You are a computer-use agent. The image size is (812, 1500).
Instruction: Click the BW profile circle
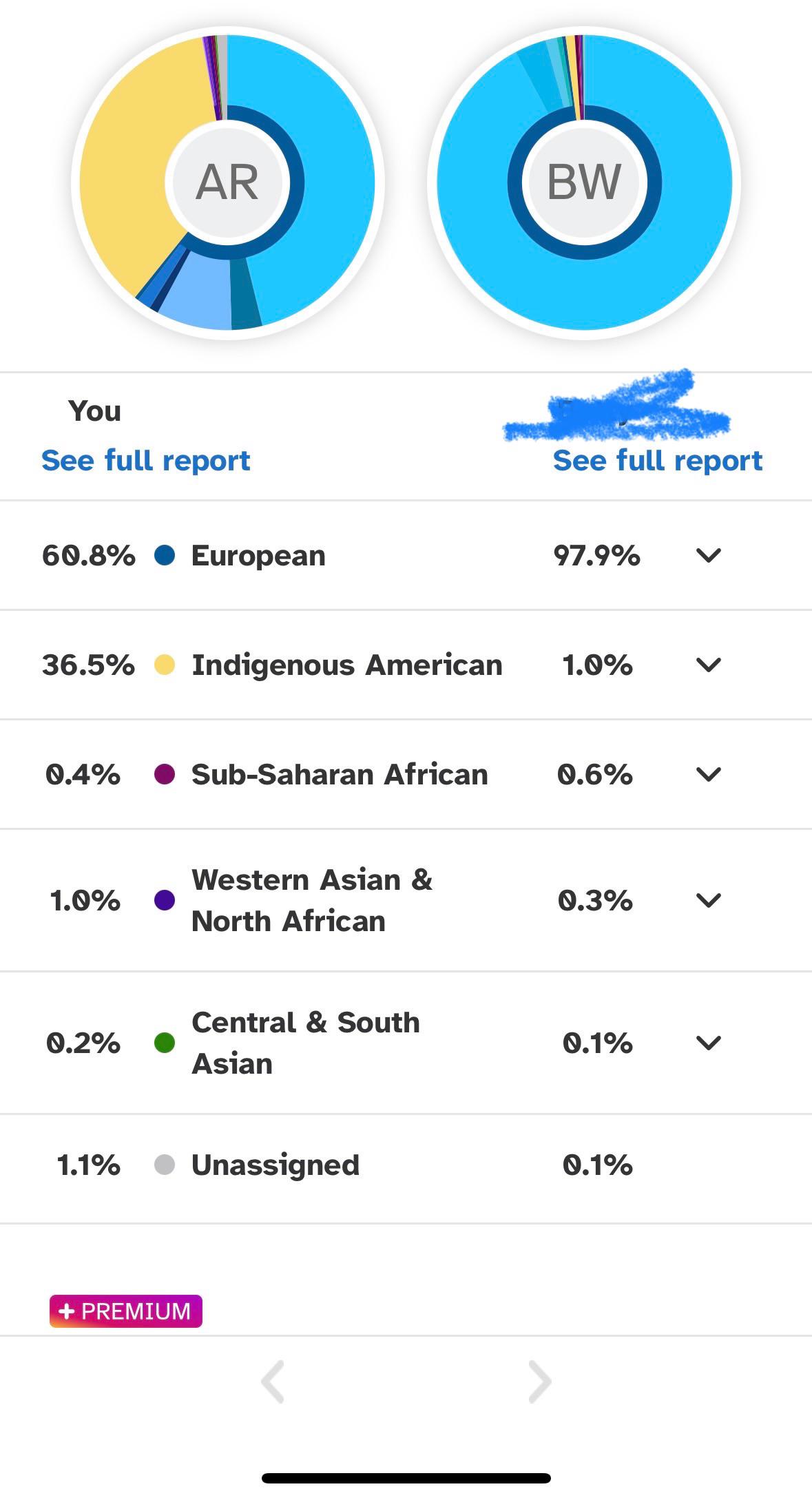(584, 183)
